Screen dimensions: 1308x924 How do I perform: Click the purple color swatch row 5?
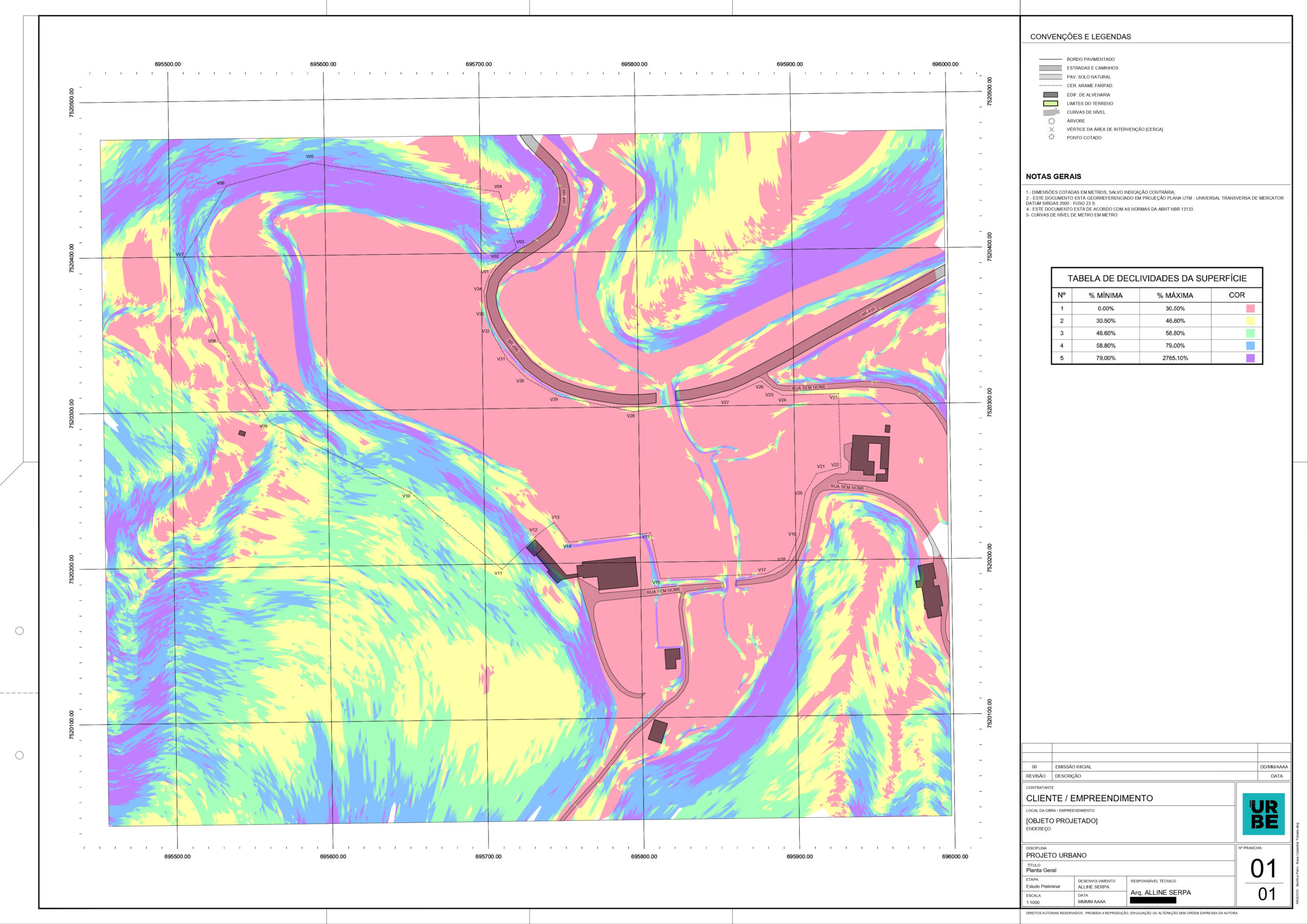[1250, 359]
